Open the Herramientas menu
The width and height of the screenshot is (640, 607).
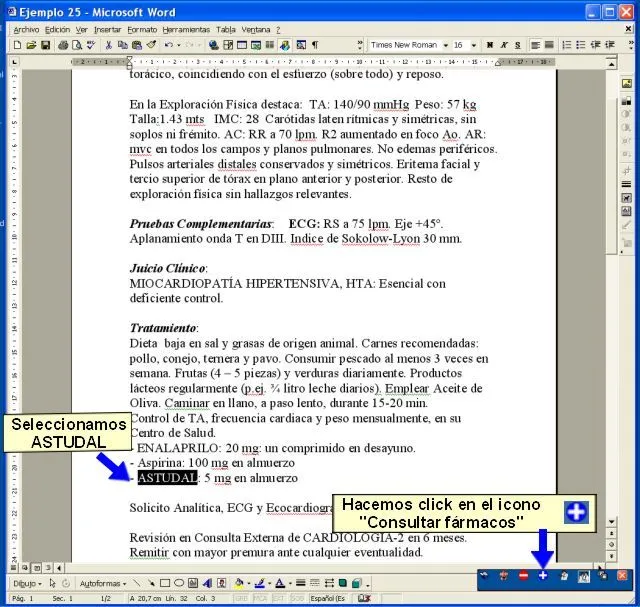[186, 30]
